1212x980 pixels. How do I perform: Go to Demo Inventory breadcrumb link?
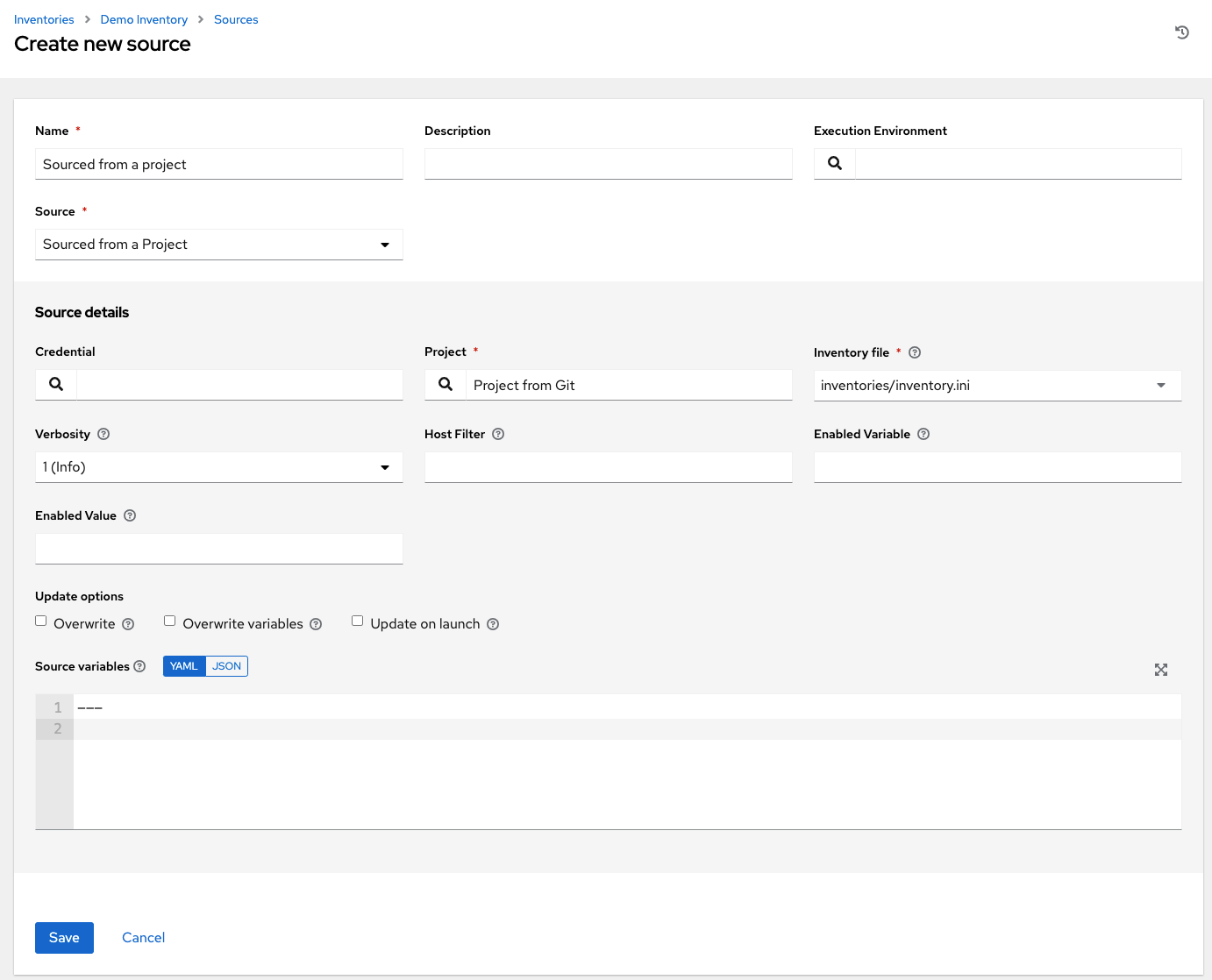(144, 19)
